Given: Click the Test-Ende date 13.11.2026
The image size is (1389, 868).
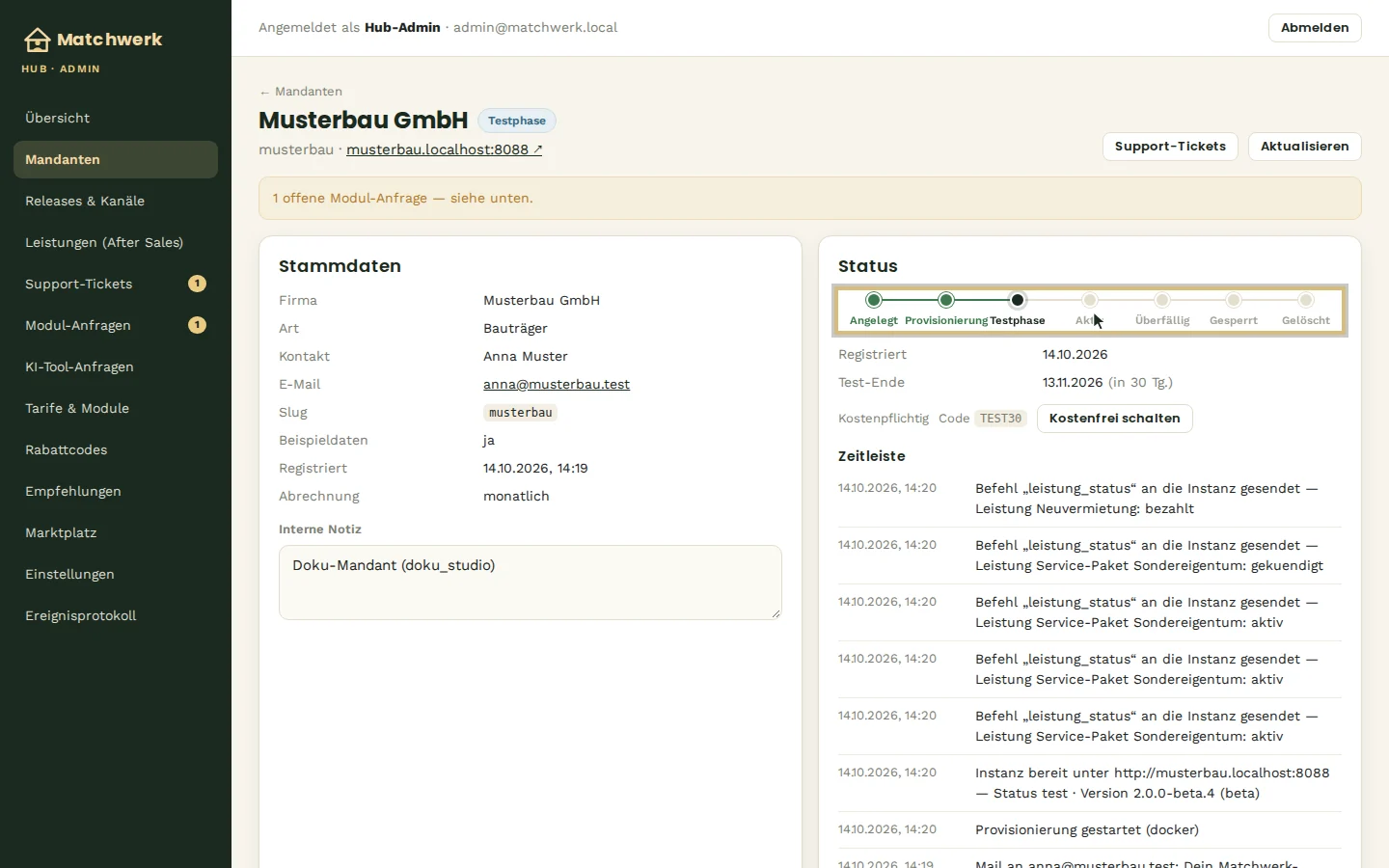Looking at the screenshot, I should (1073, 383).
